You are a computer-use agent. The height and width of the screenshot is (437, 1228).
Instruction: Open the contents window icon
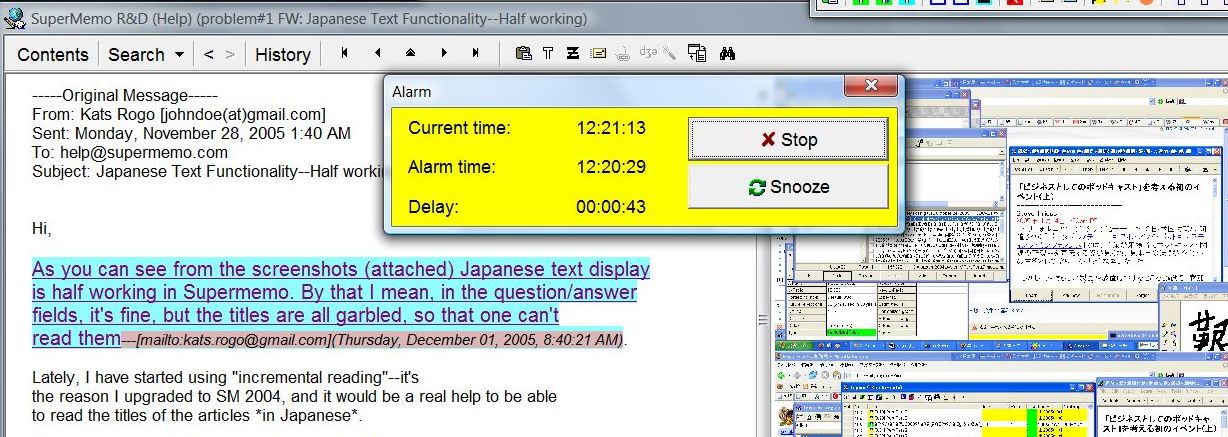pos(698,54)
